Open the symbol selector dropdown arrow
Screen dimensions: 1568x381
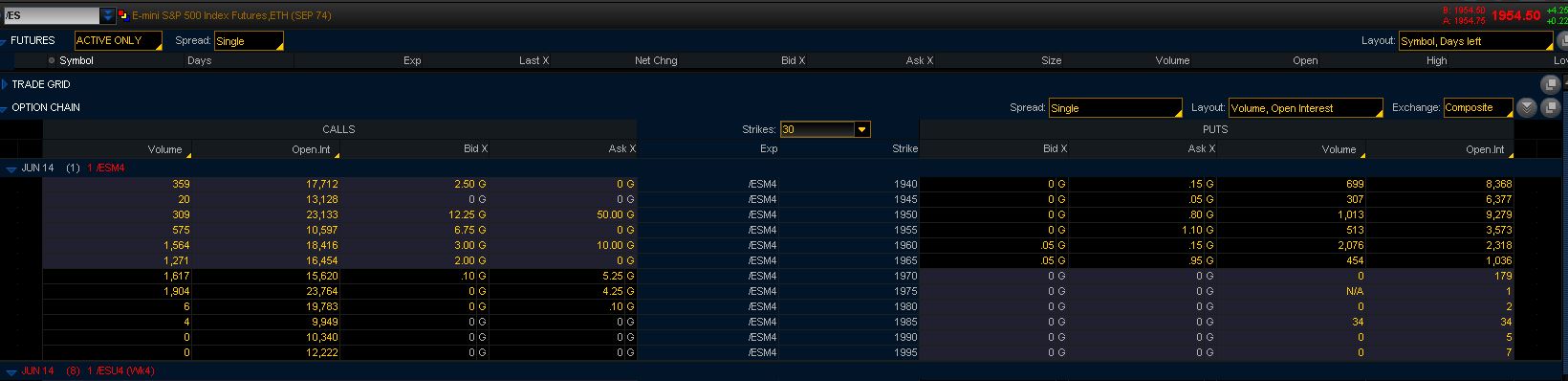[108, 16]
